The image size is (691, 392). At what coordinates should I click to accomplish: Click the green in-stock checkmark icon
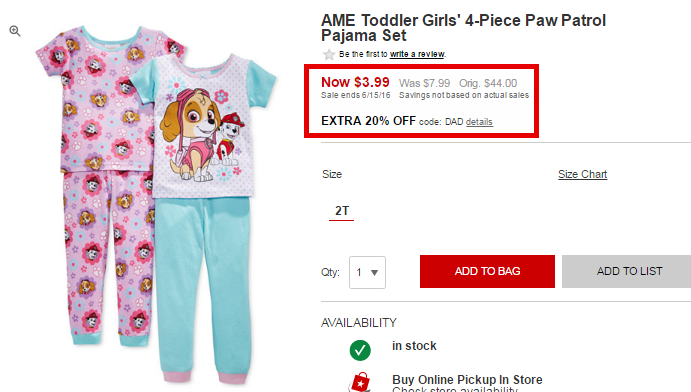(x=360, y=350)
